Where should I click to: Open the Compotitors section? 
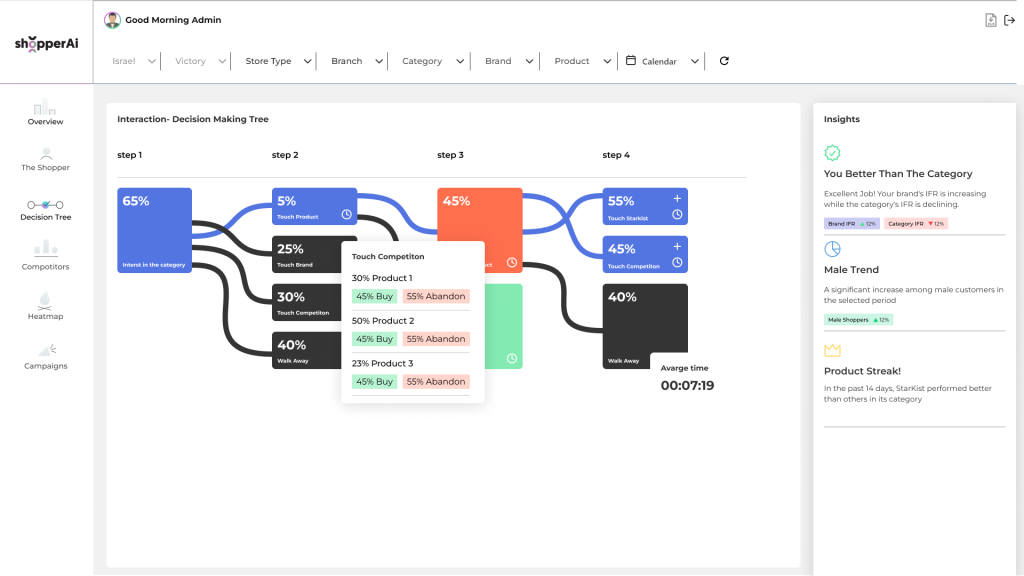45,255
